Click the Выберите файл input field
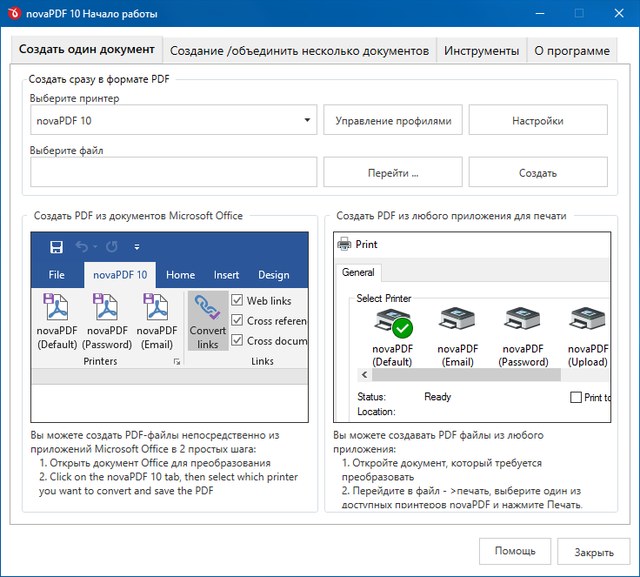This screenshot has height=577, width=640. click(174, 172)
